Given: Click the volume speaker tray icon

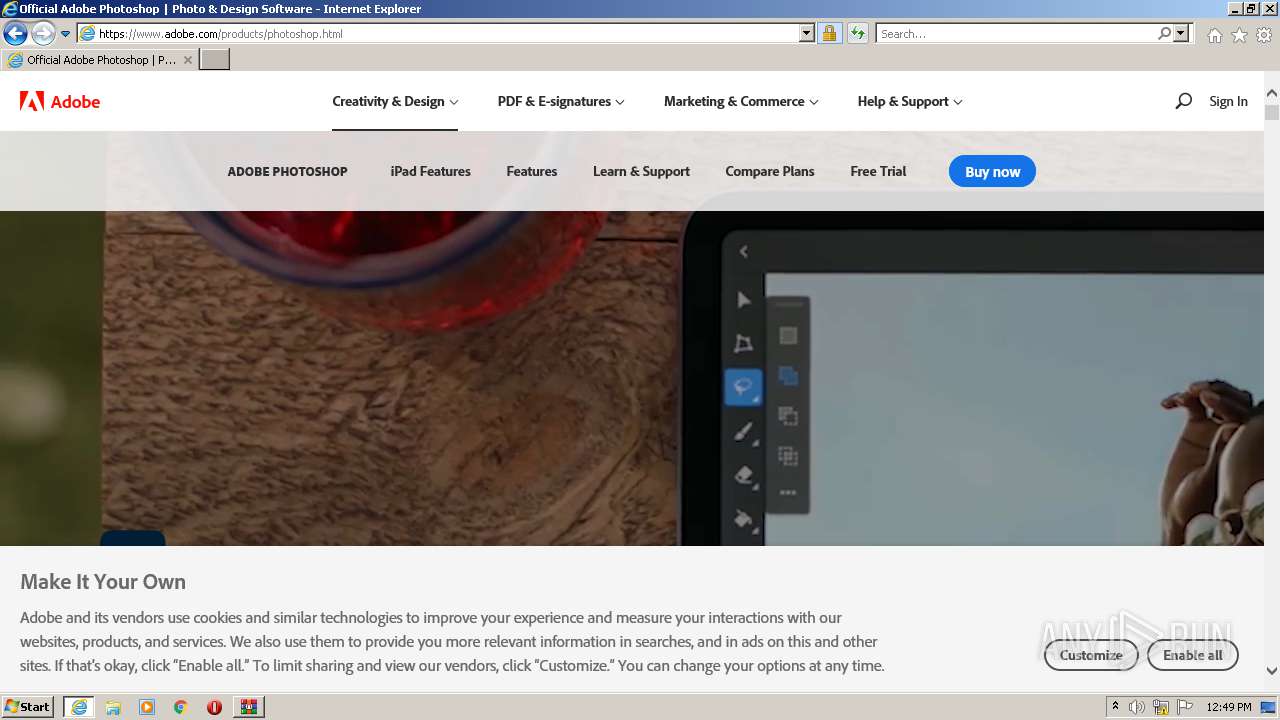Looking at the screenshot, I should pyautogui.click(x=1137, y=707).
